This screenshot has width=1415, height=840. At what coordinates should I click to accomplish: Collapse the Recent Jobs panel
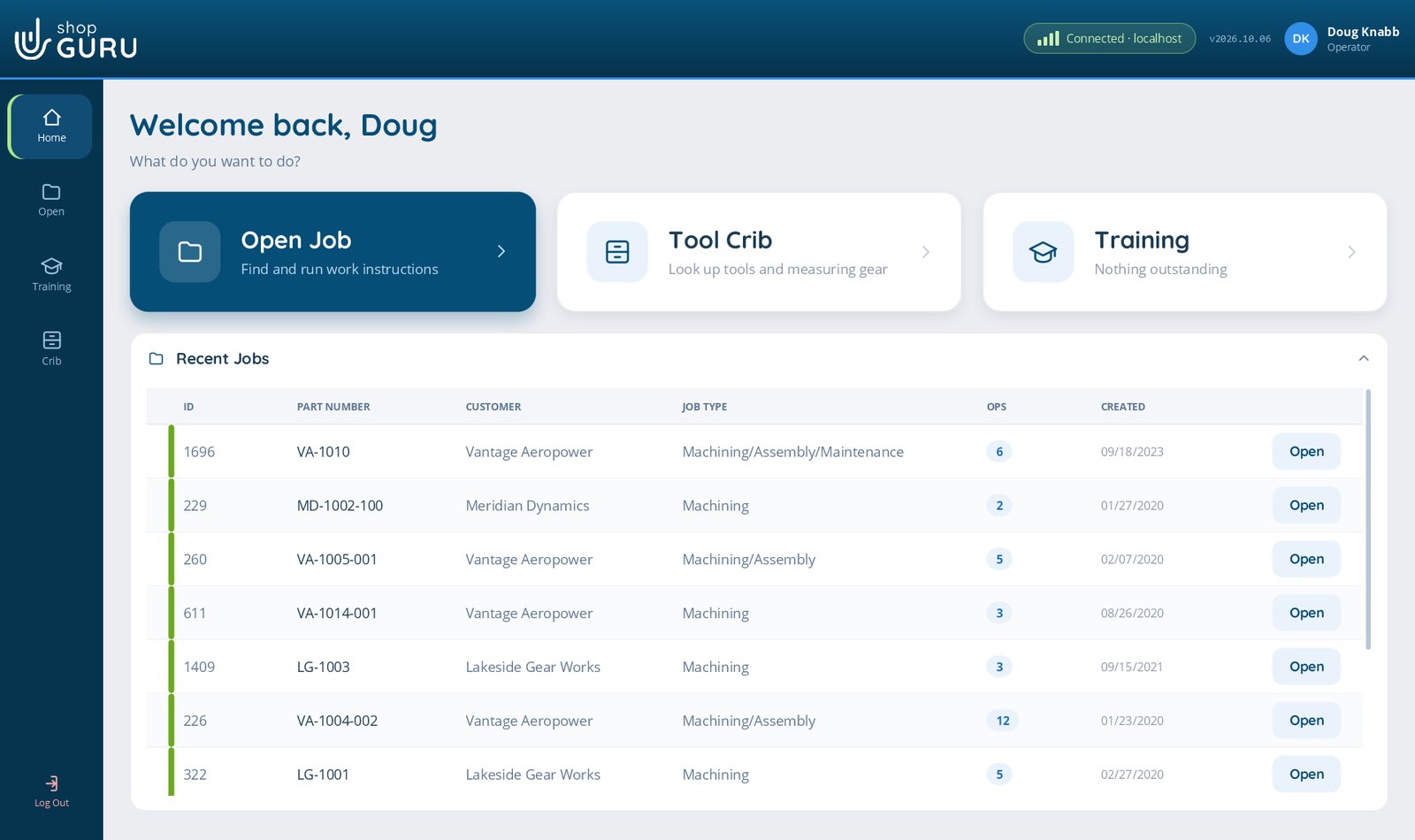(x=1363, y=358)
